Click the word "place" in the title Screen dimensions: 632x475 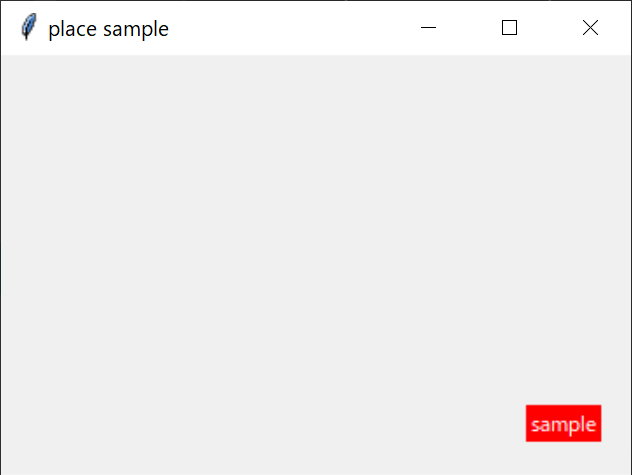71,29
